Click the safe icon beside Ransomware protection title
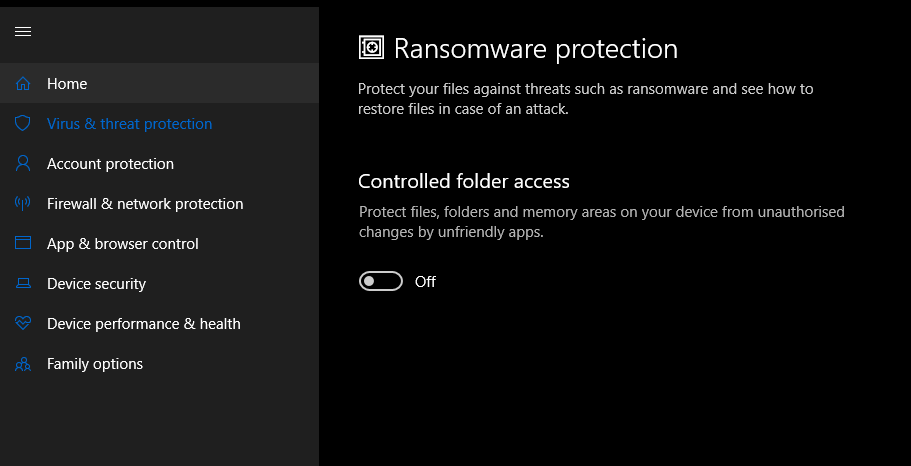Viewport: 911px width, 466px height. coord(371,48)
